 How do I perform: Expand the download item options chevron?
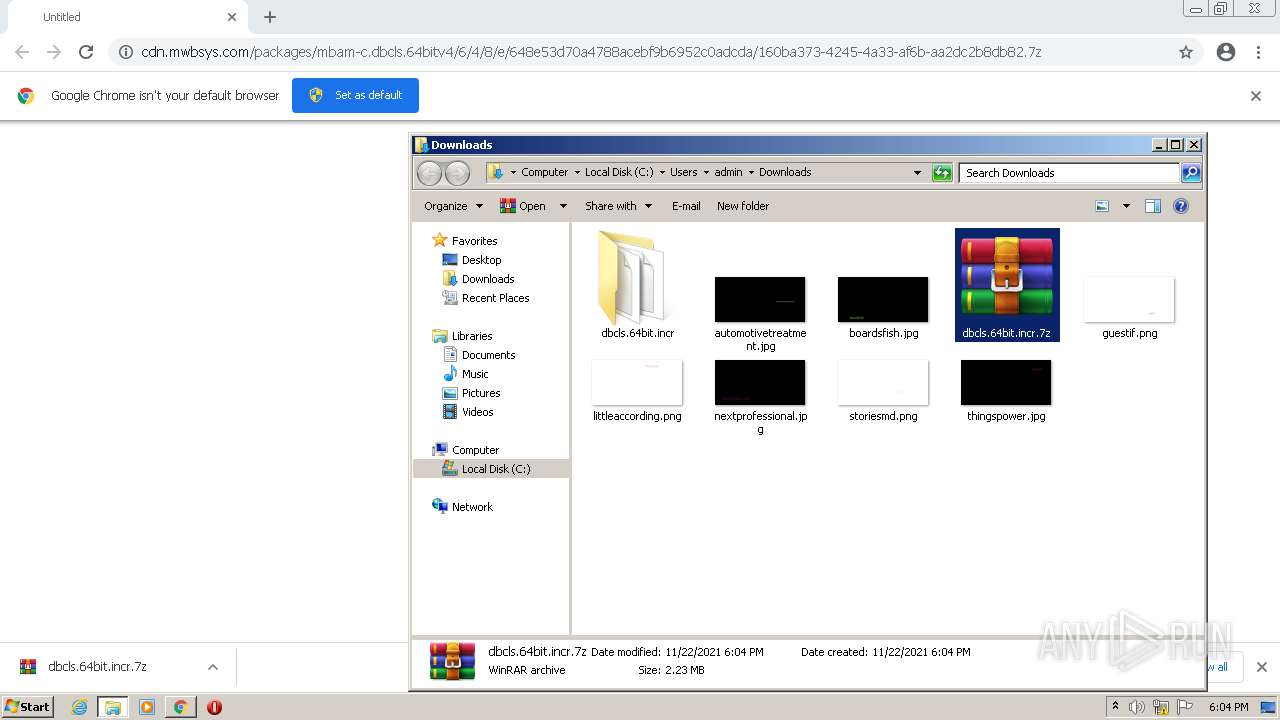[x=212, y=667]
